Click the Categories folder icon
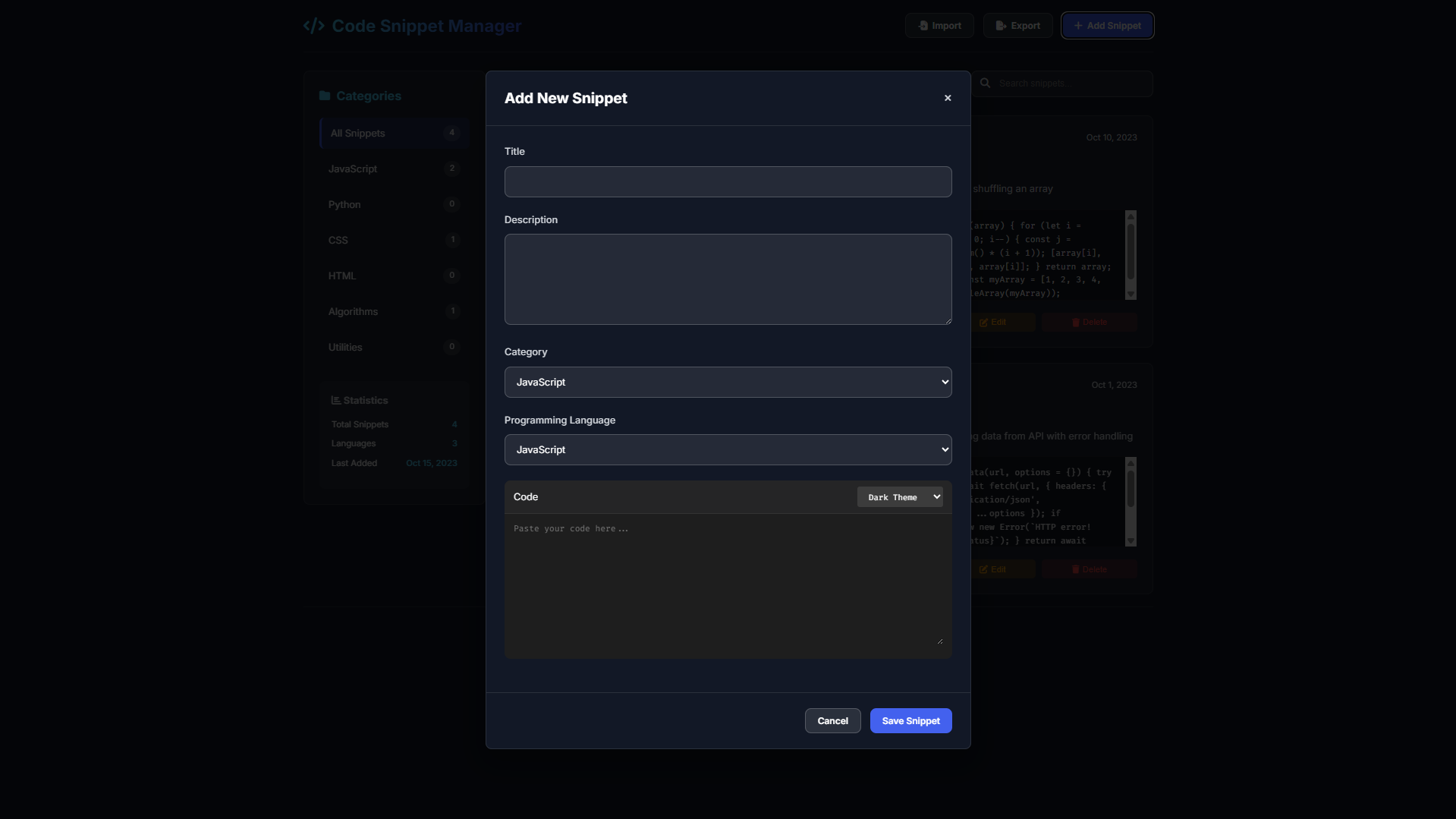1456x819 pixels. pos(325,96)
